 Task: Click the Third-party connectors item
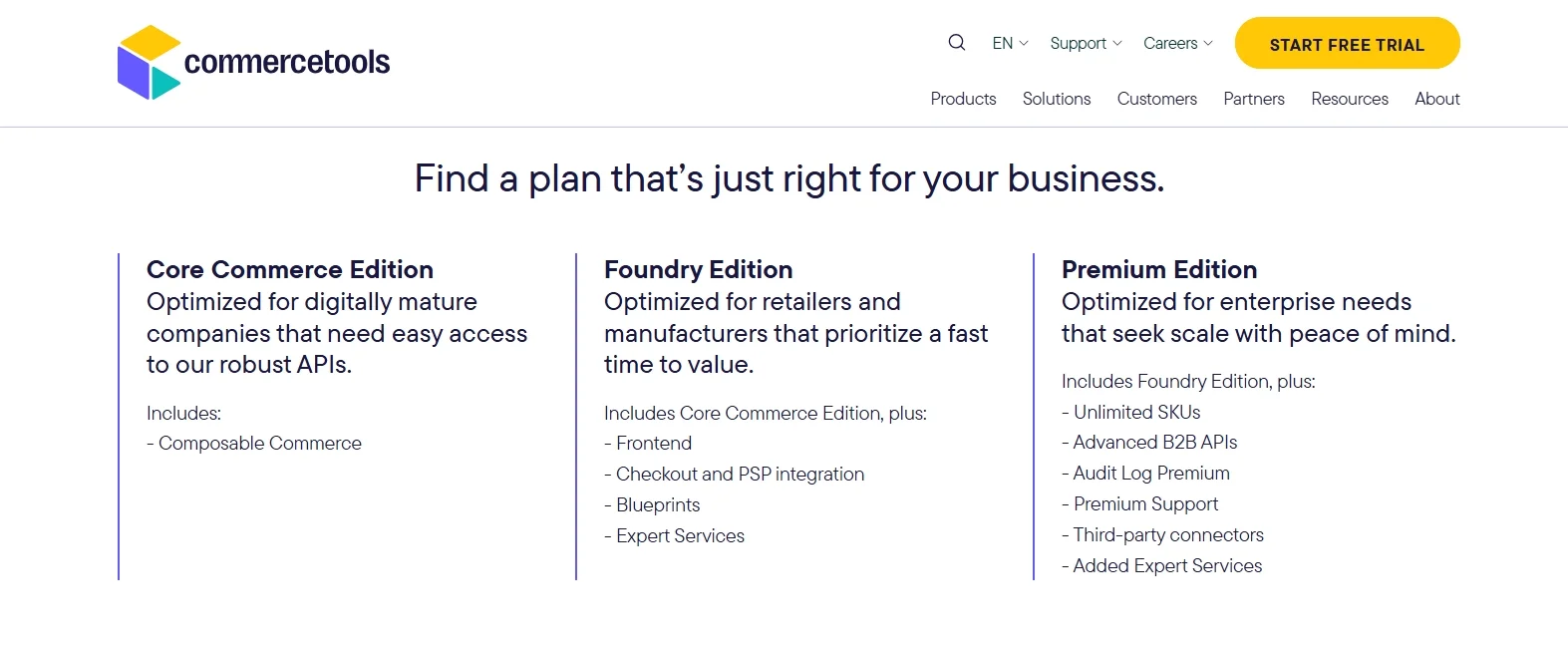click(x=1163, y=535)
